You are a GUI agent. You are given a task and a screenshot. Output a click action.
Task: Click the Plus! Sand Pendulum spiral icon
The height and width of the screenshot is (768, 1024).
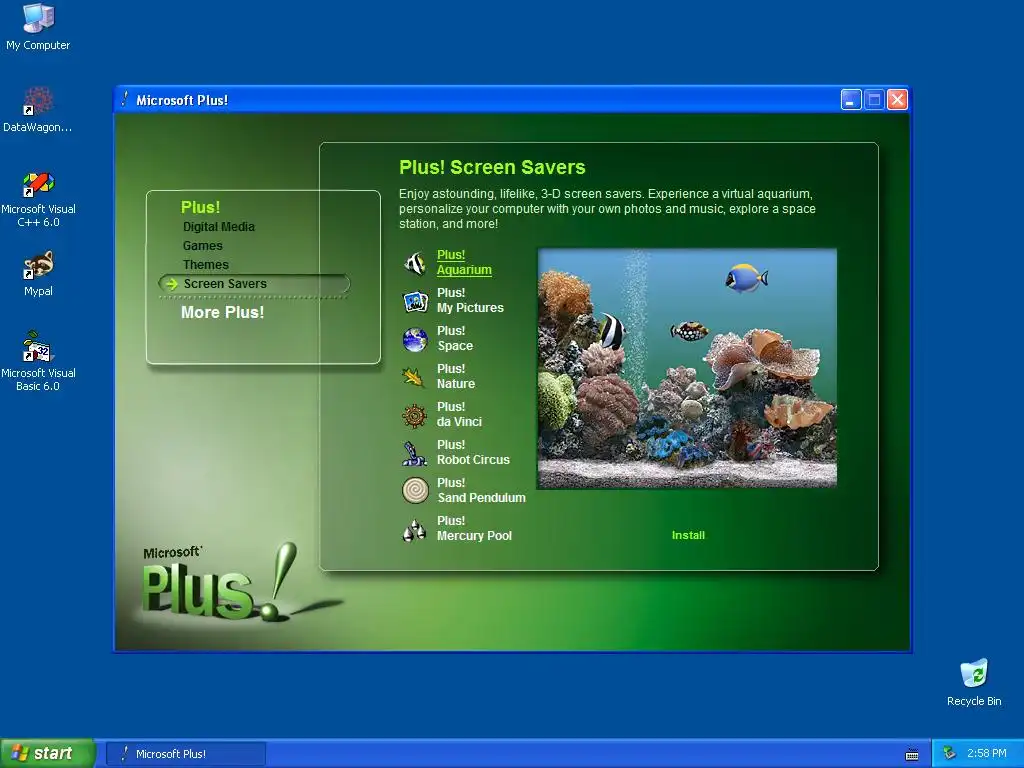415,490
